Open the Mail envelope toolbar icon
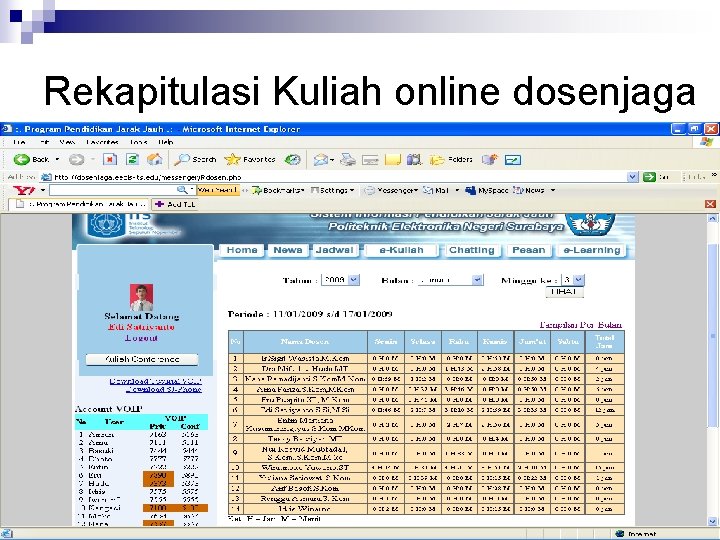The height and width of the screenshot is (540, 720). pos(321,159)
